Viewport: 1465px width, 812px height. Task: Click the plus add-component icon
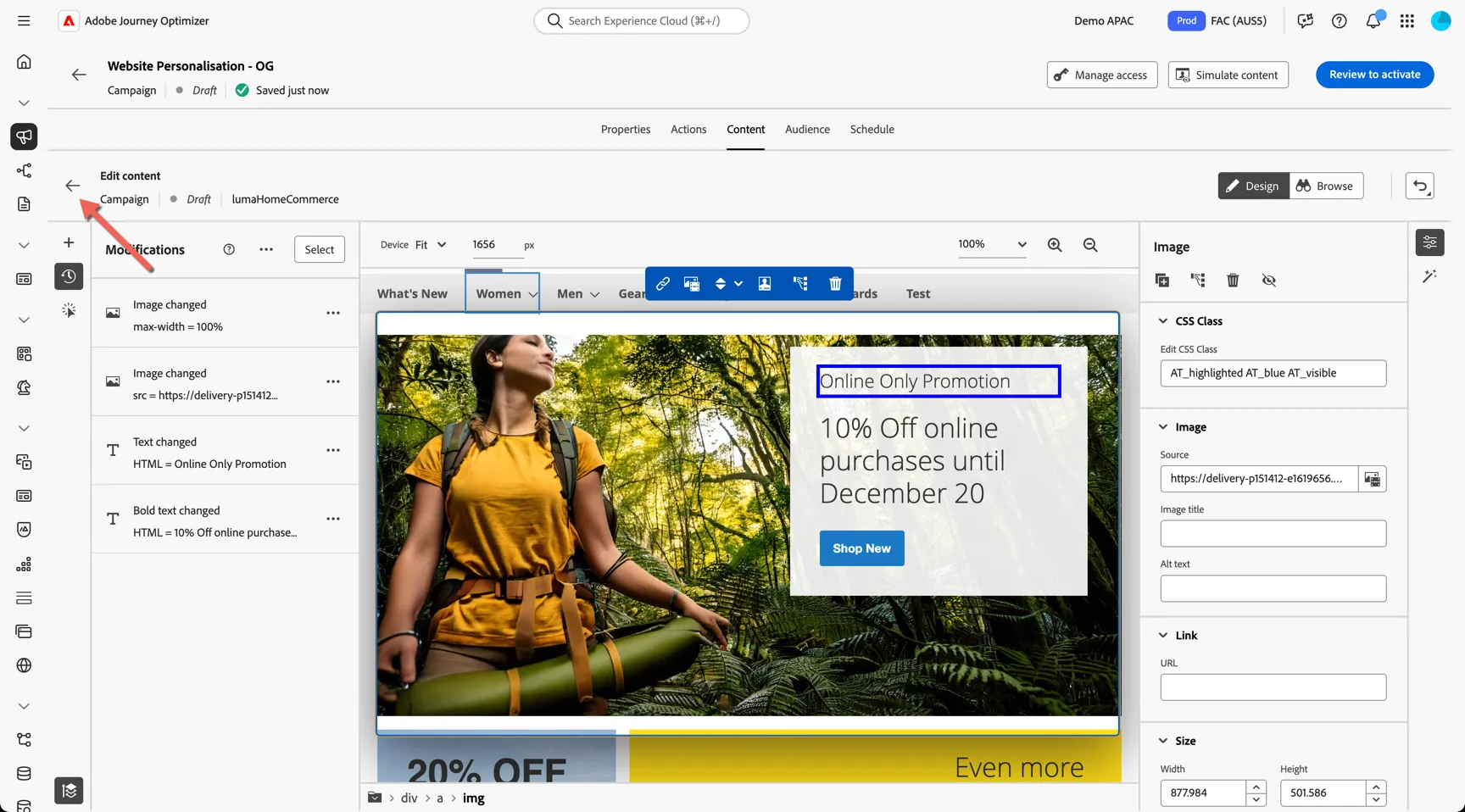(x=69, y=242)
